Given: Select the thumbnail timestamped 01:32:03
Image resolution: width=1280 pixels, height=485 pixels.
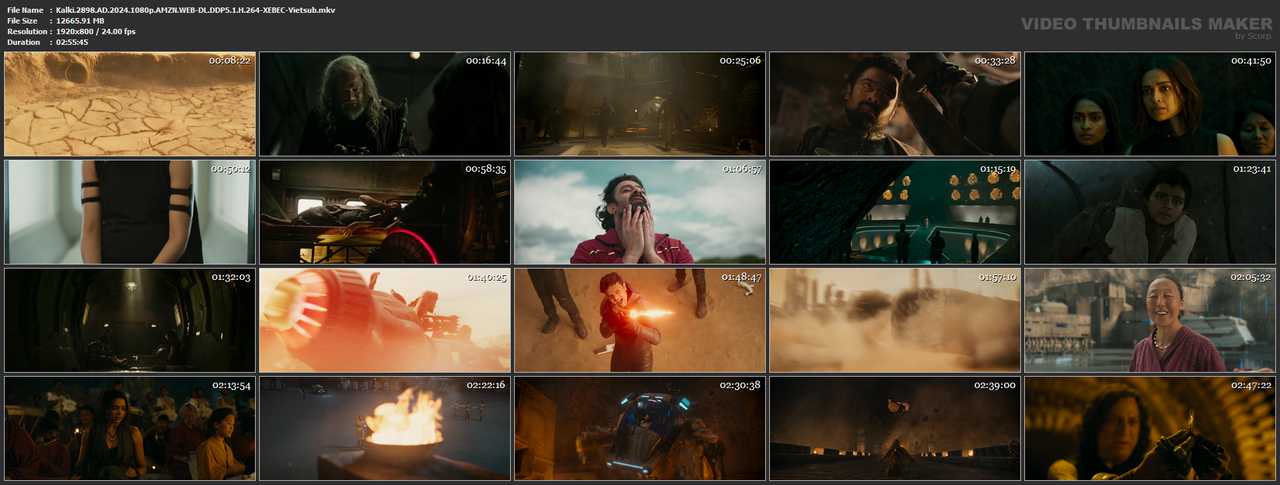Looking at the screenshot, I should (129, 320).
